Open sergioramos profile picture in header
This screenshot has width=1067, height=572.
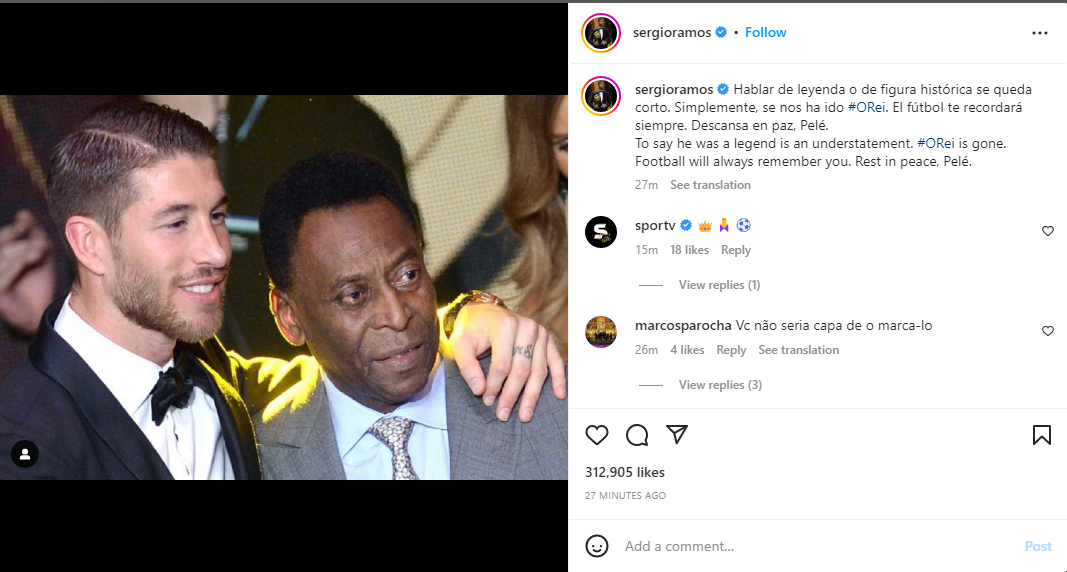click(x=602, y=32)
